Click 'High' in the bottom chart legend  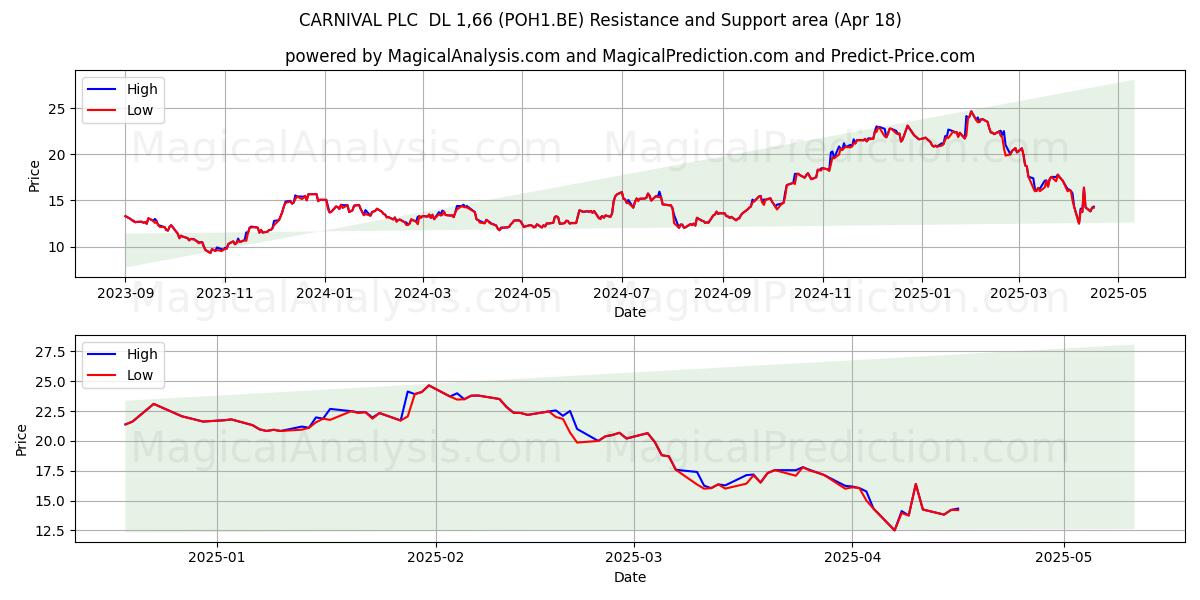(x=142, y=354)
